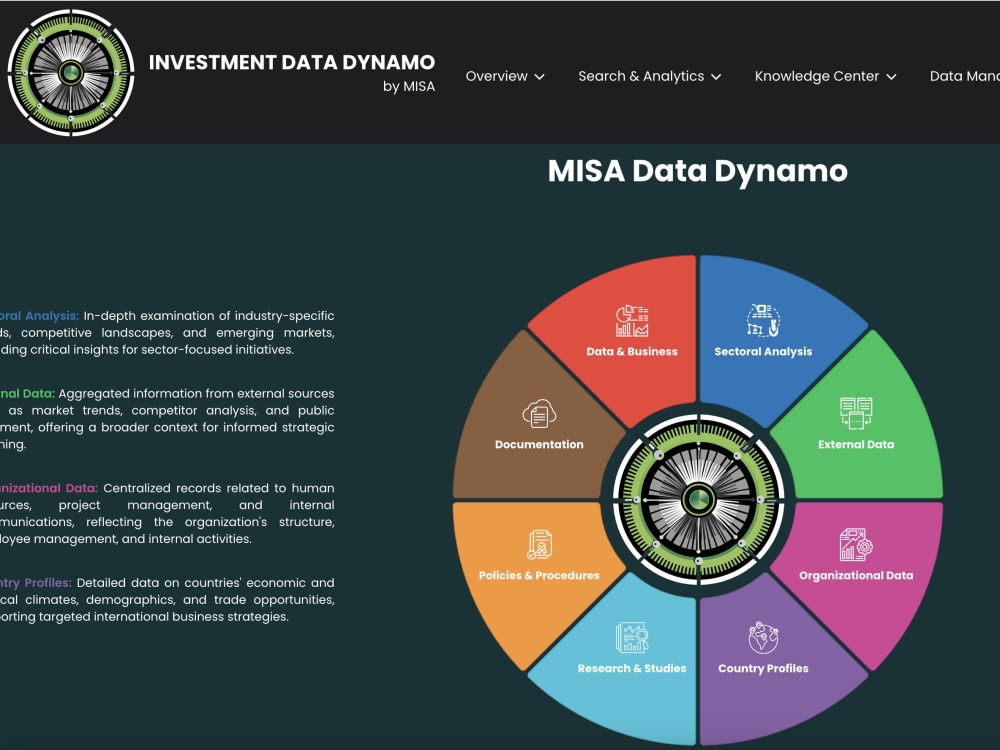This screenshot has height=750, width=1000.
Task: Click the Policies & Procedures certificate icon
Action: pyautogui.click(x=540, y=545)
